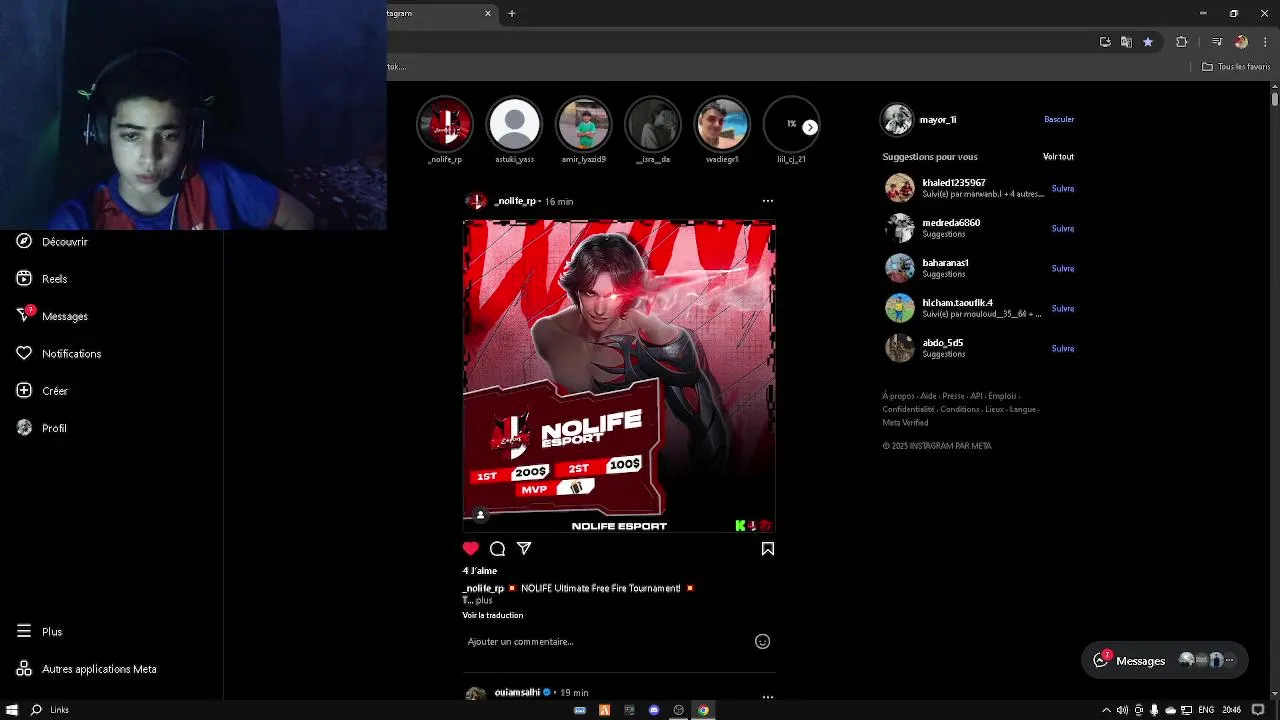Click Voir la traduction under the caption
The width and height of the screenshot is (1280, 720).
pos(492,615)
